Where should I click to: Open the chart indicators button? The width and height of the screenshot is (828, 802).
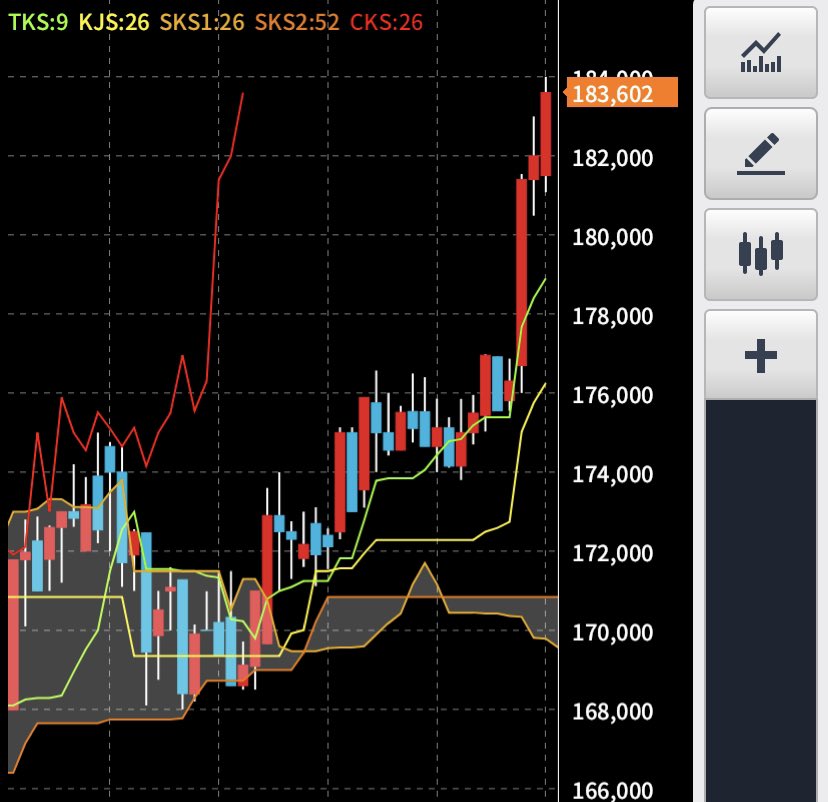760,53
